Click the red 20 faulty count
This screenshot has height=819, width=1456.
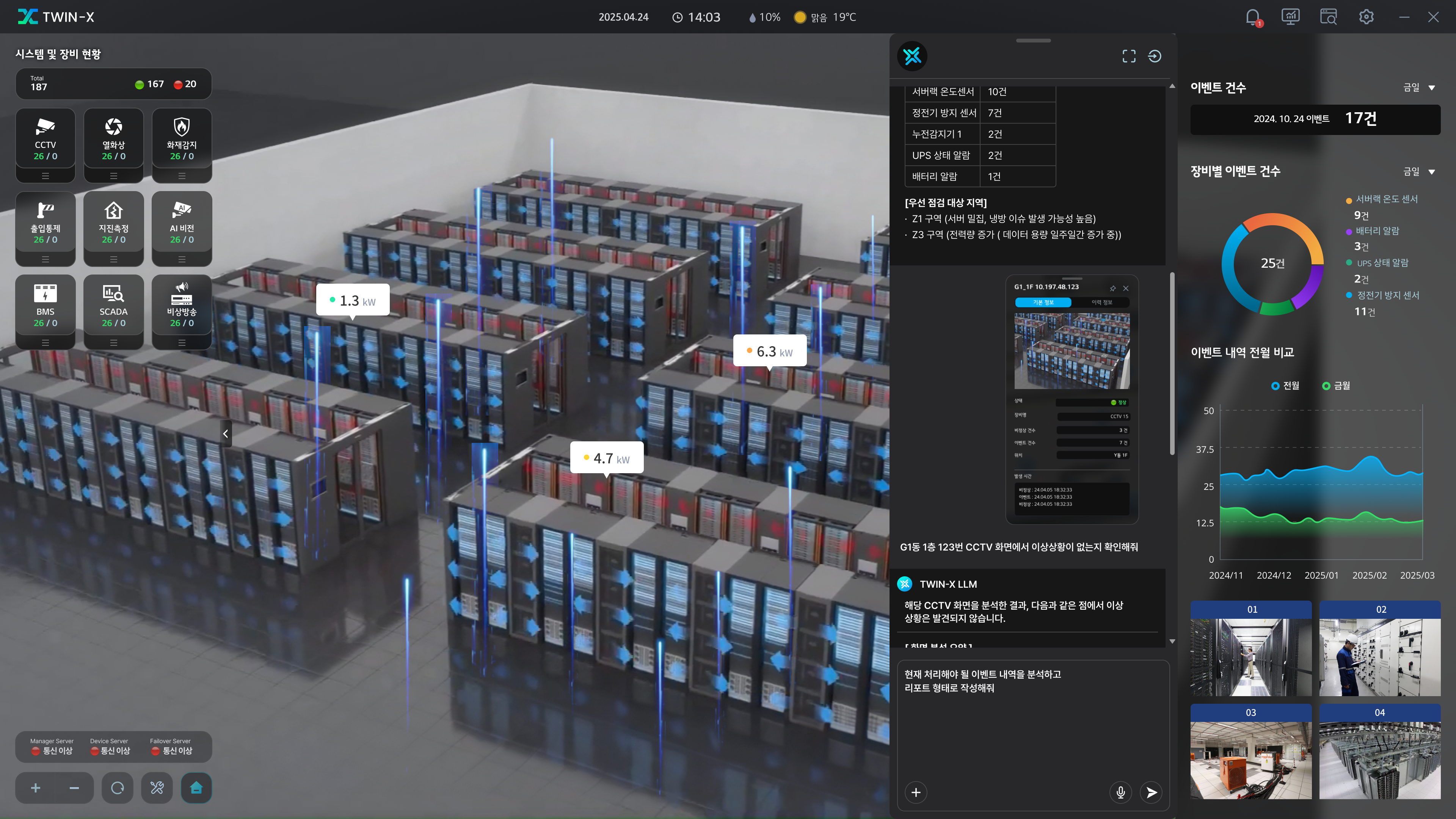185,84
